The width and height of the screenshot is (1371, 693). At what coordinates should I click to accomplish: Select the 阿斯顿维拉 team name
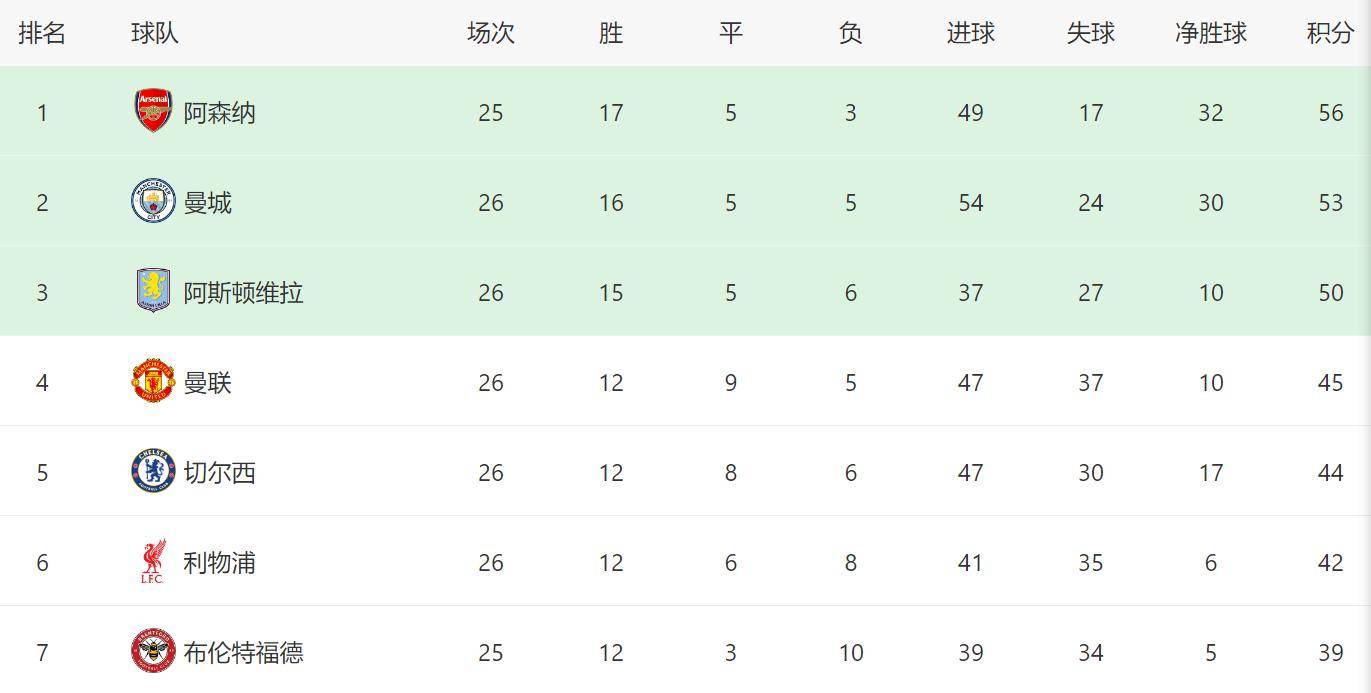point(243,293)
